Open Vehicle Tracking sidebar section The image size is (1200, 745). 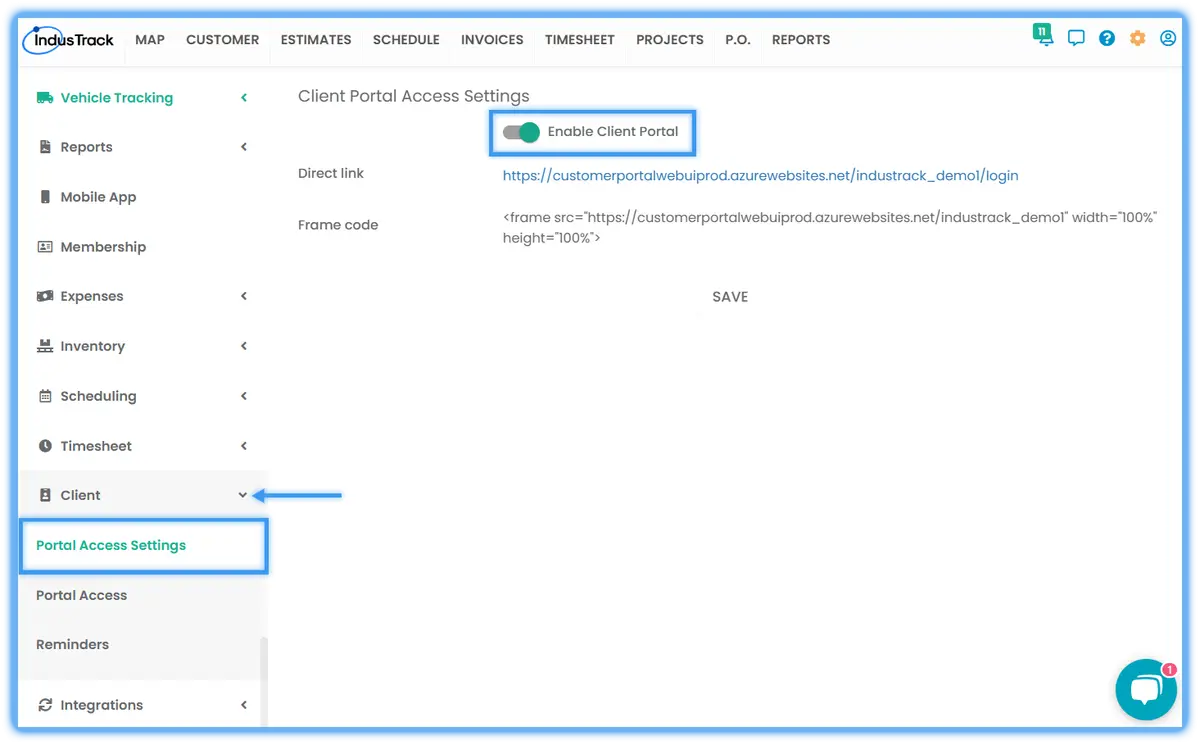pyautogui.click(x=117, y=98)
